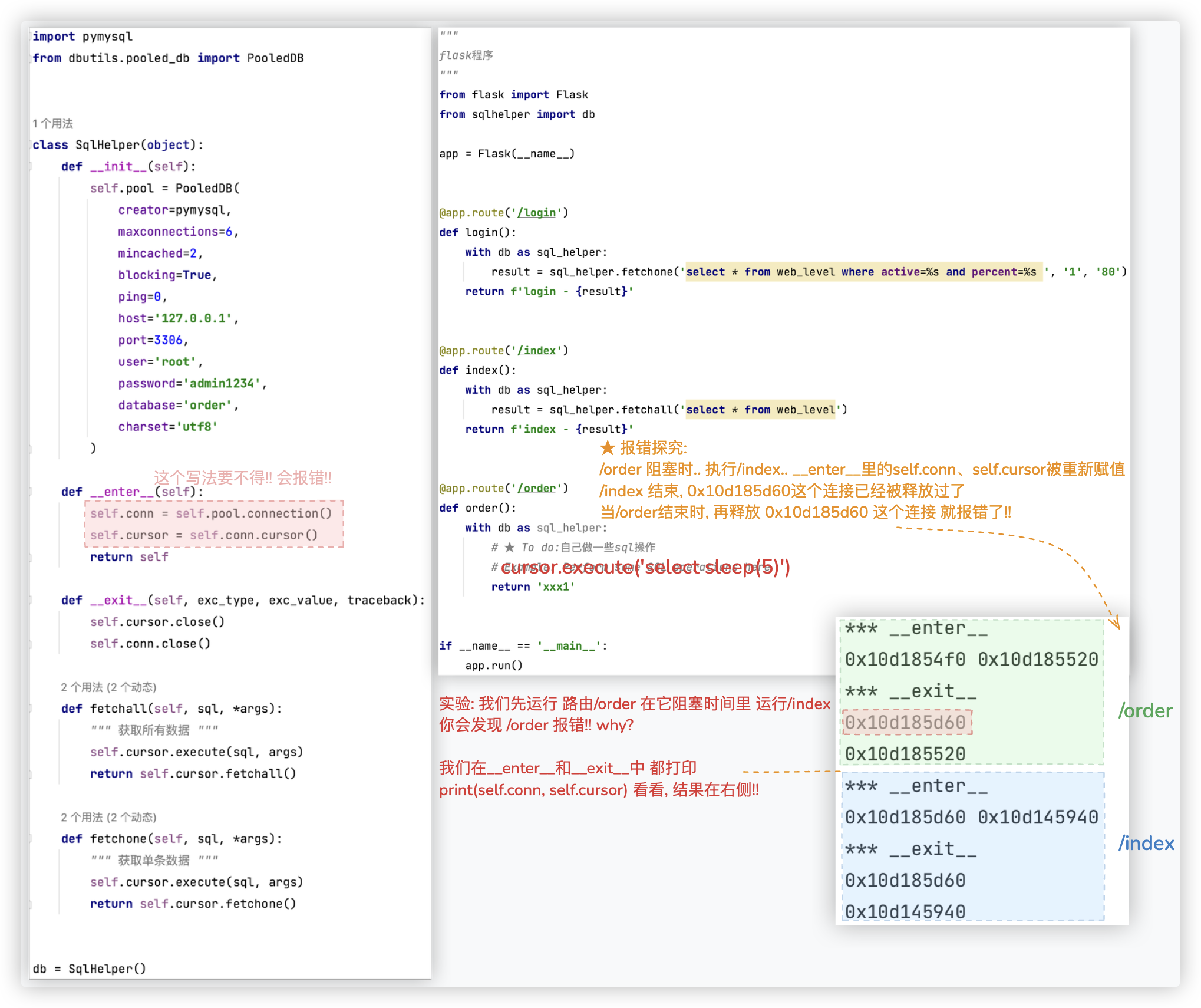Click the pink-highlighted self.conn assignment line
Viewport: 1201px width, 1008px height.
211,513
